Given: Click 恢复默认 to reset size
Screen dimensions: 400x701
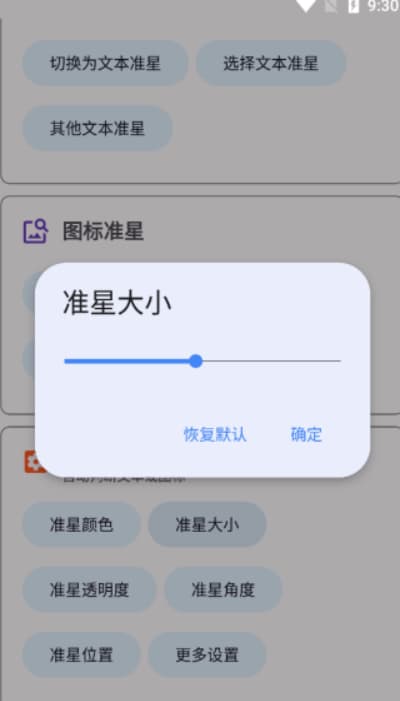Looking at the screenshot, I should point(215,435).
